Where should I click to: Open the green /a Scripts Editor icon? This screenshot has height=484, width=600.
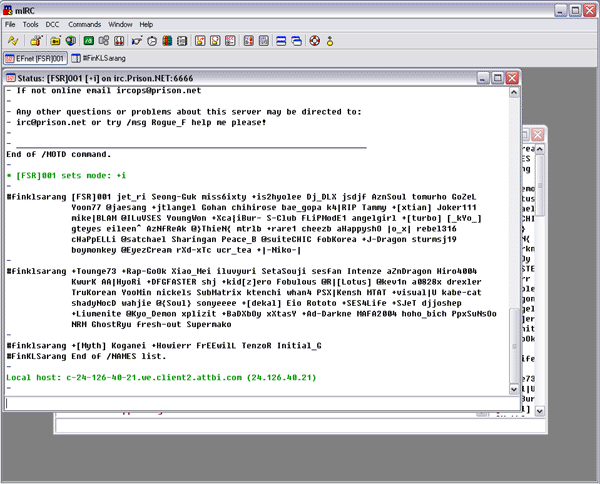coord(89,41)
